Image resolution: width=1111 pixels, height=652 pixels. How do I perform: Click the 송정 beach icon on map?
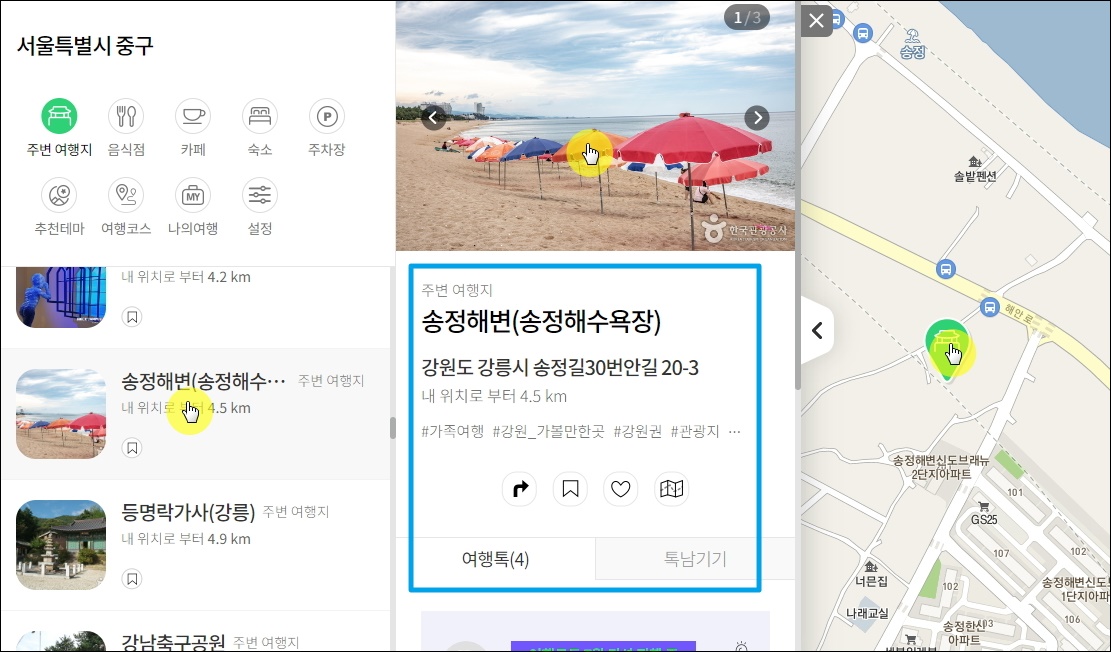pyautogui.click(x=913, y=36)
